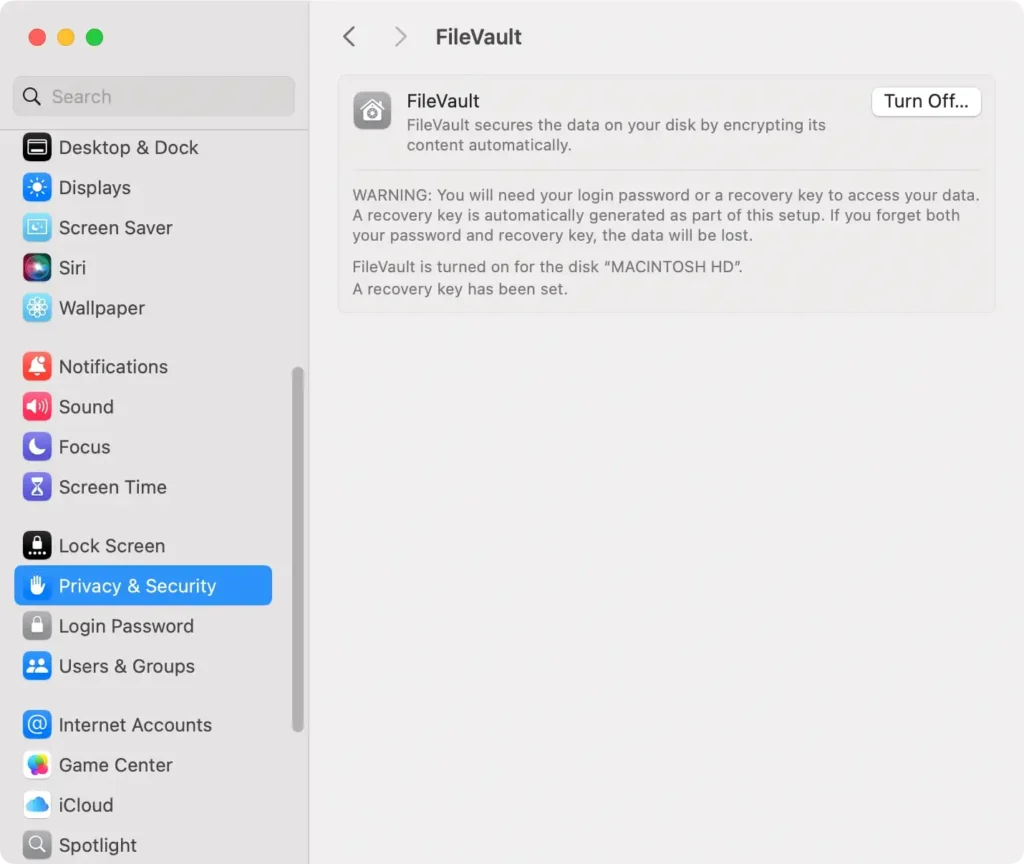Click the Focus moon icon
The width and height of the screenshot is (1024, 864).
tap(37, 447)
